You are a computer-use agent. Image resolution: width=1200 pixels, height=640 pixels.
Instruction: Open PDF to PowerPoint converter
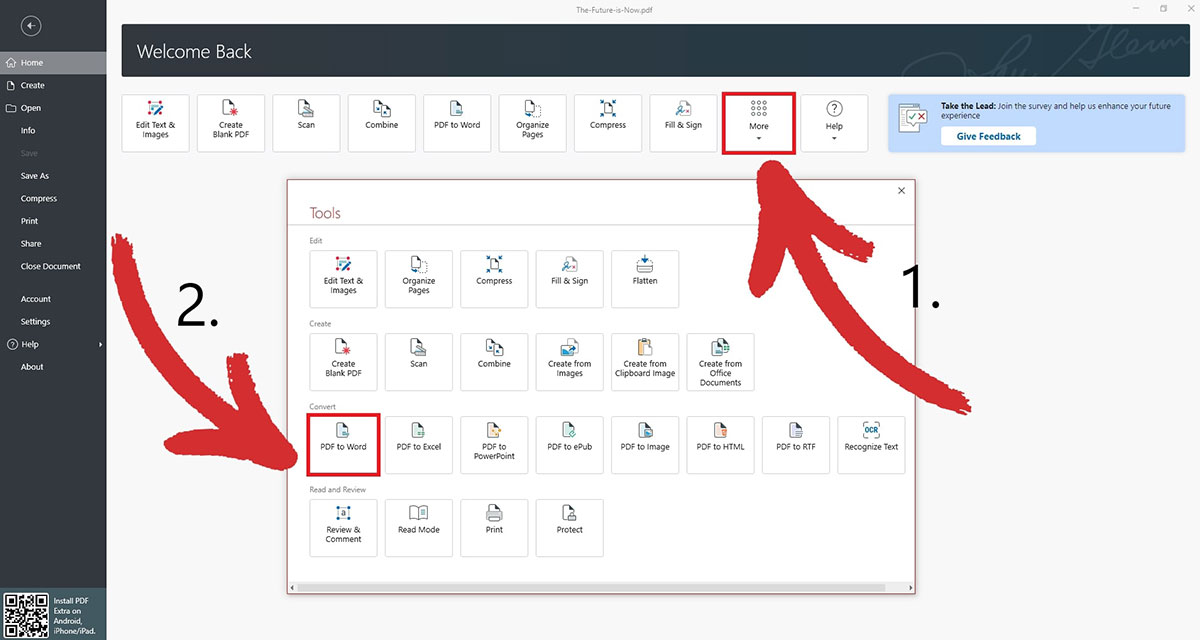tap(494, 445)
